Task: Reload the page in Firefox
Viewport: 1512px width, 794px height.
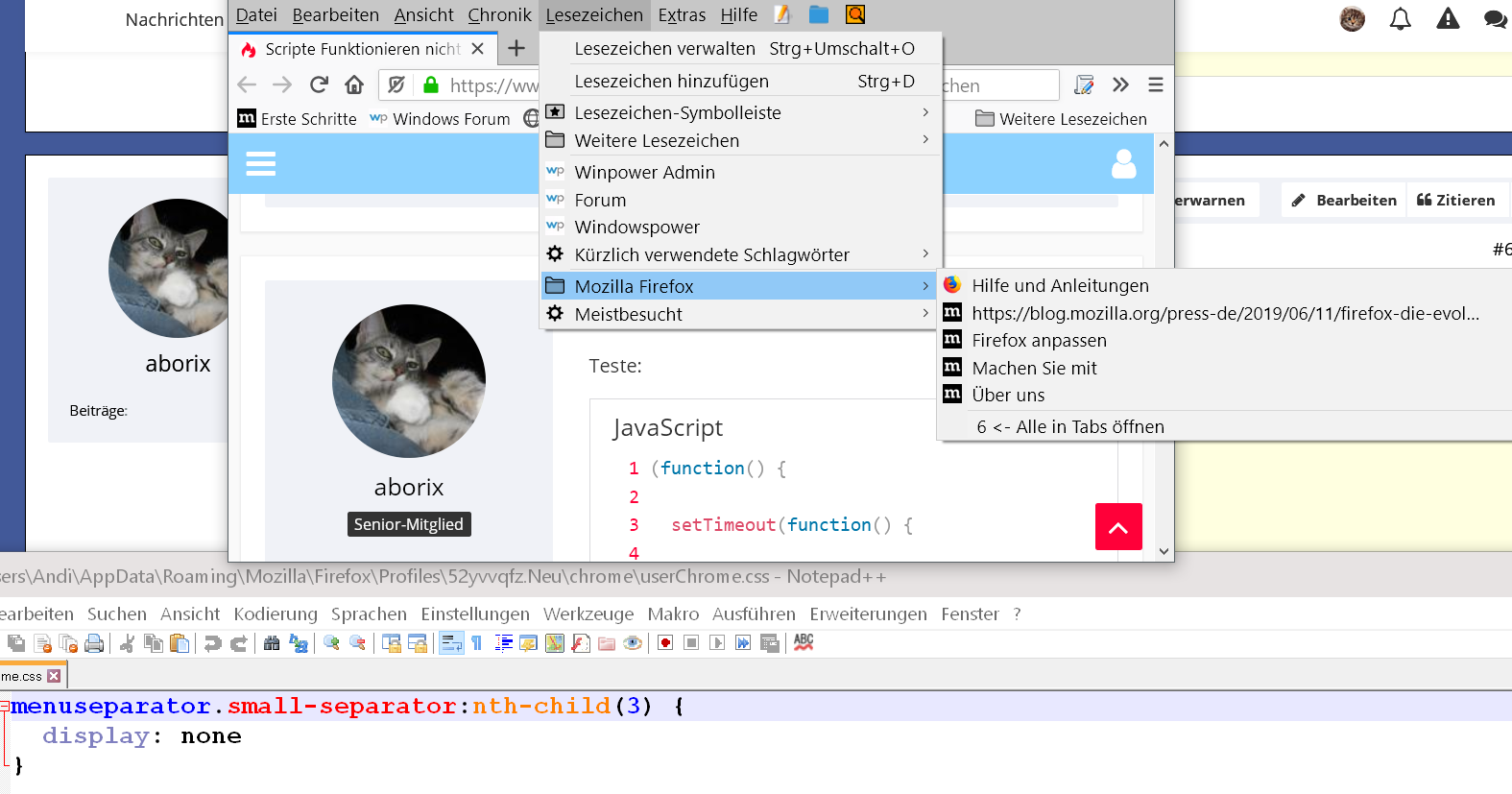Action: point(319,85)
